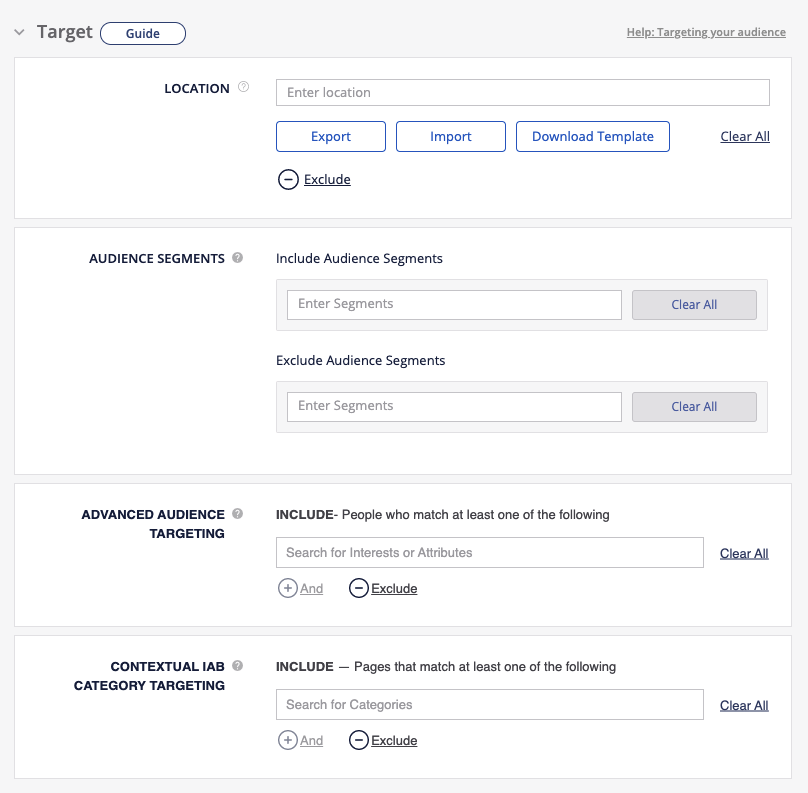This screenshot has width=808, height=793.
Task: Import locations from file
Action: [x=451, y=136]
